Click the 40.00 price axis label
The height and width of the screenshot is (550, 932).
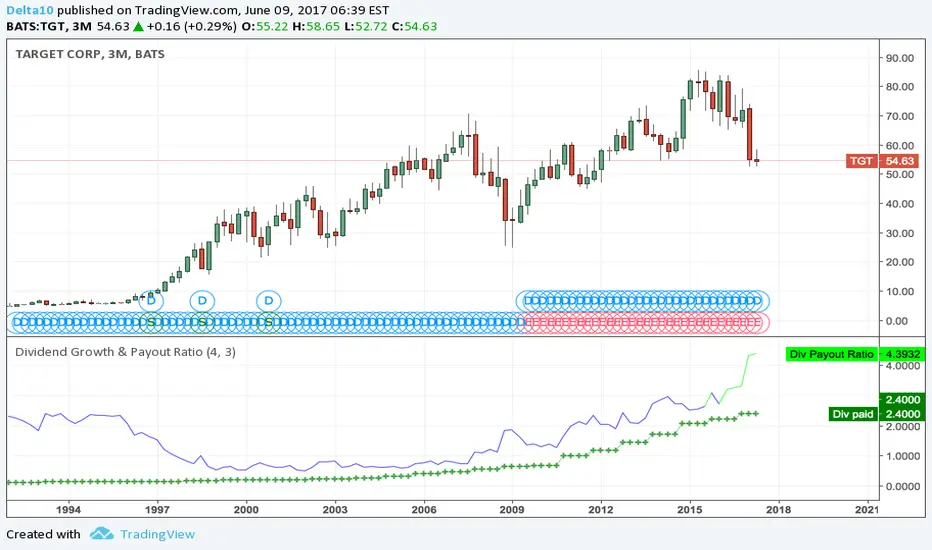[x=900, y=204]
